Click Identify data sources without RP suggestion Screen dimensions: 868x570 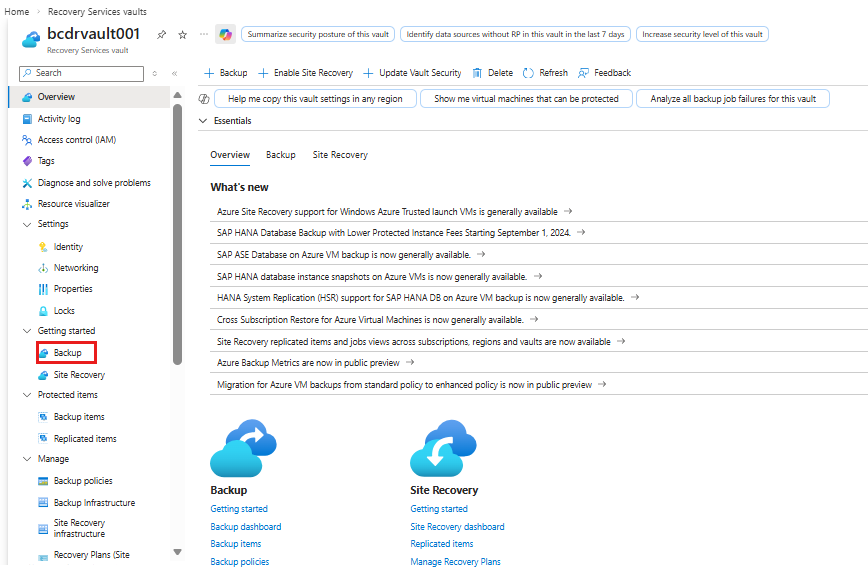pyautogui.click(x=515, y=34)
